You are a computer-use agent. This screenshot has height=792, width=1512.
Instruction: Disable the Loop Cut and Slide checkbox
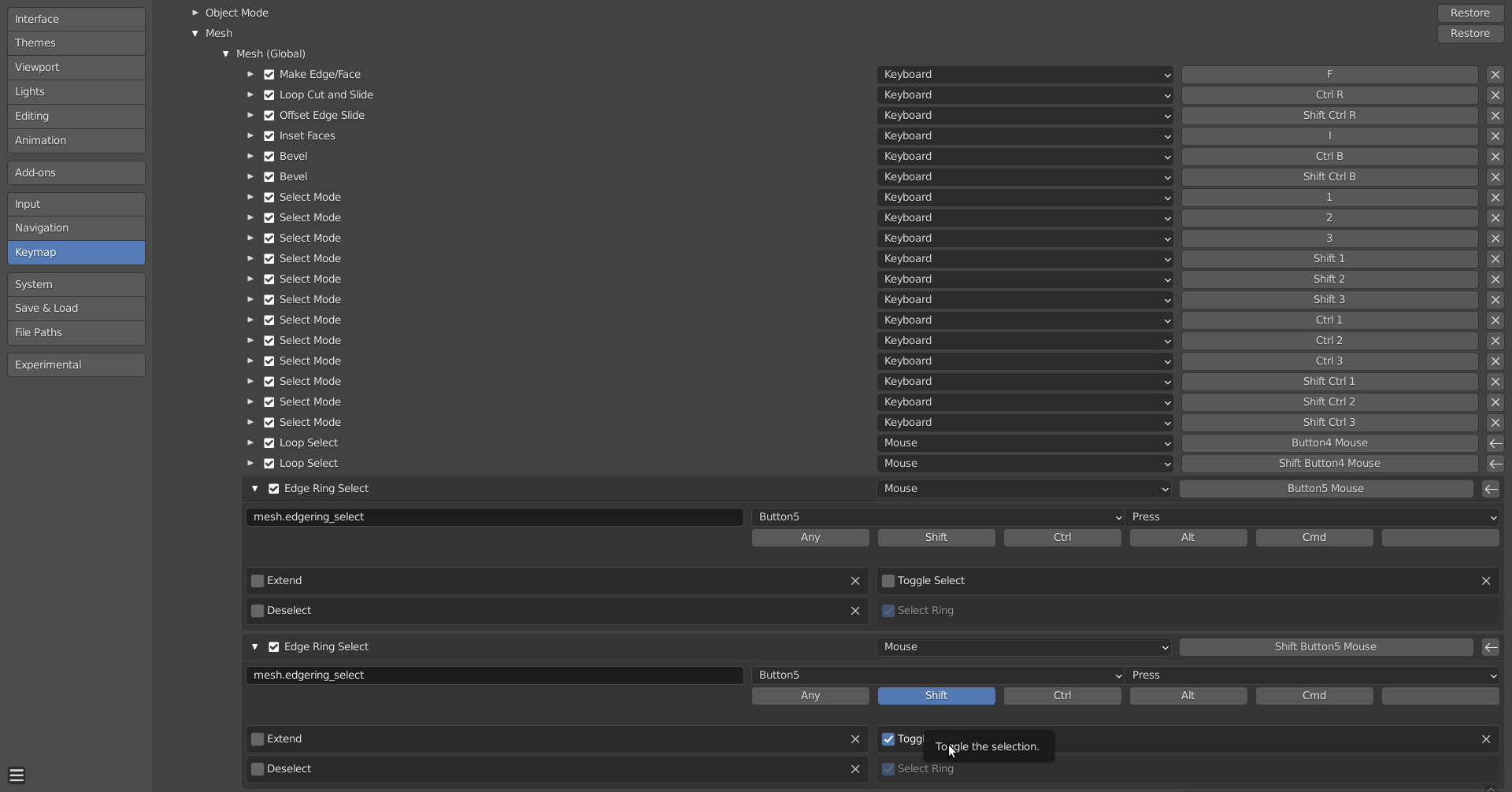click(269, 95)
